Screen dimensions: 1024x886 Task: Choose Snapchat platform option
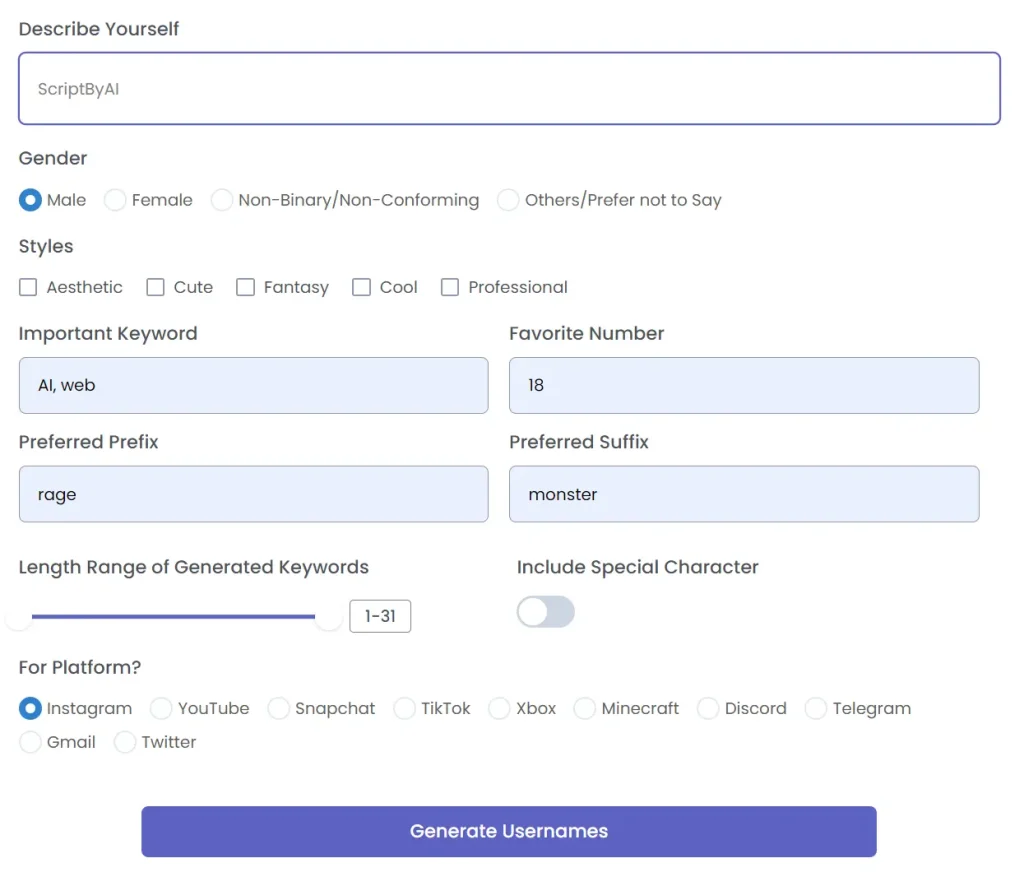coord(279,708)
